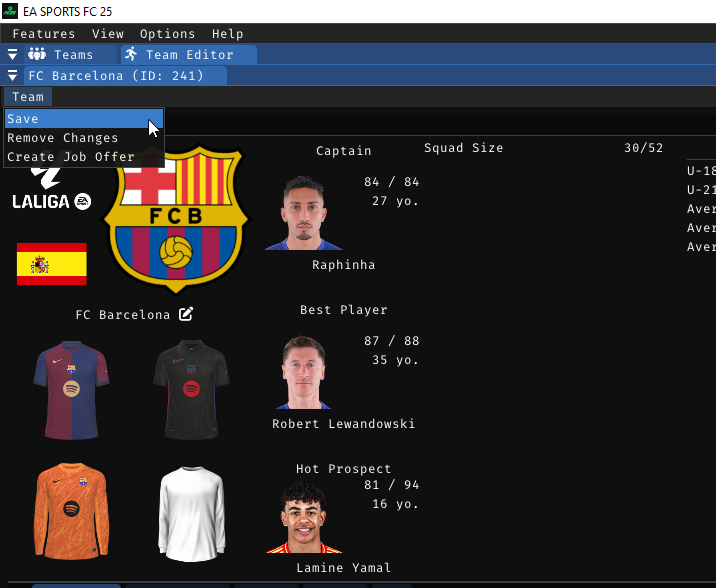The image size is (716, 588).
Task: Open the Team dropdown menu
Action: [28, 97]
